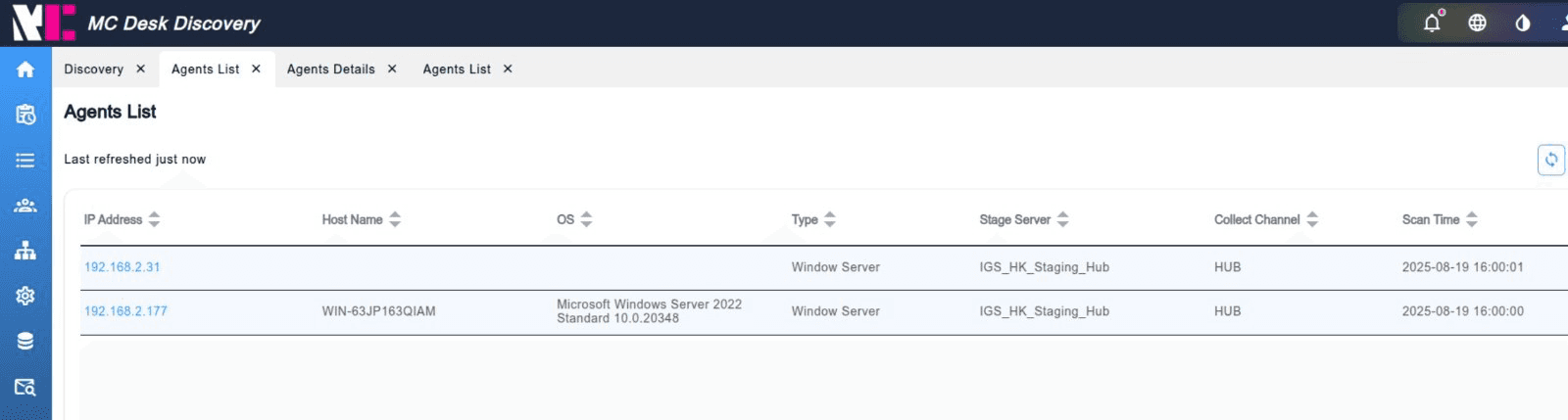The height and width of the screenshot is (420, 1568).
Task: Switch to the active Agents List tab
Action: pyautogui.click(x=205, y=69)
